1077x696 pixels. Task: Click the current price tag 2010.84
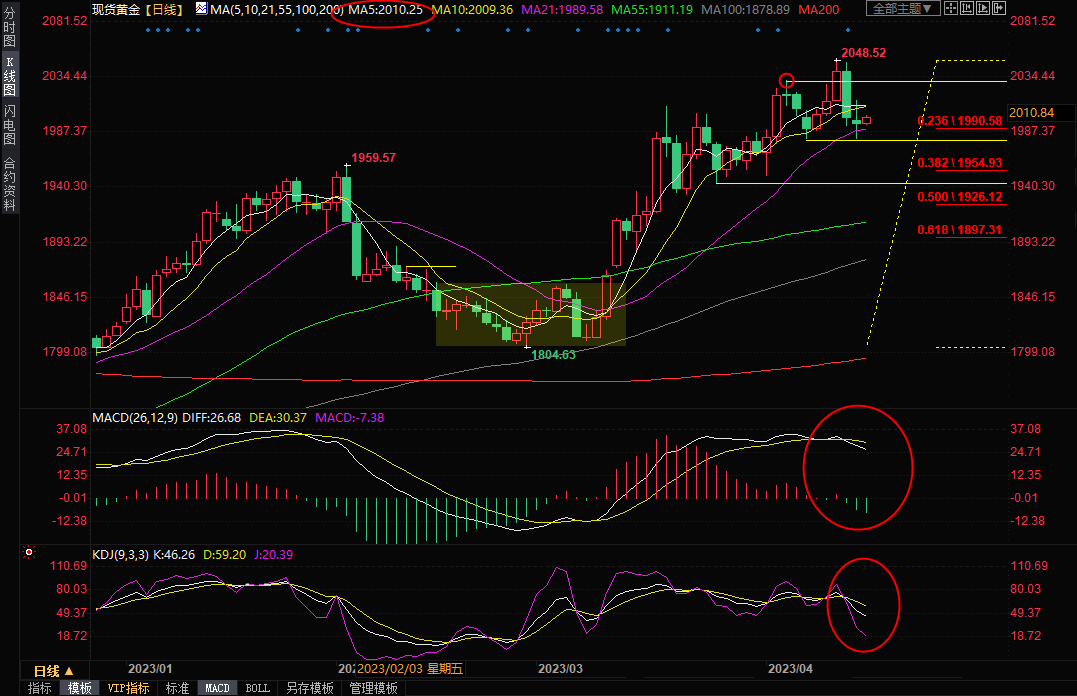tap(1031, 113)
